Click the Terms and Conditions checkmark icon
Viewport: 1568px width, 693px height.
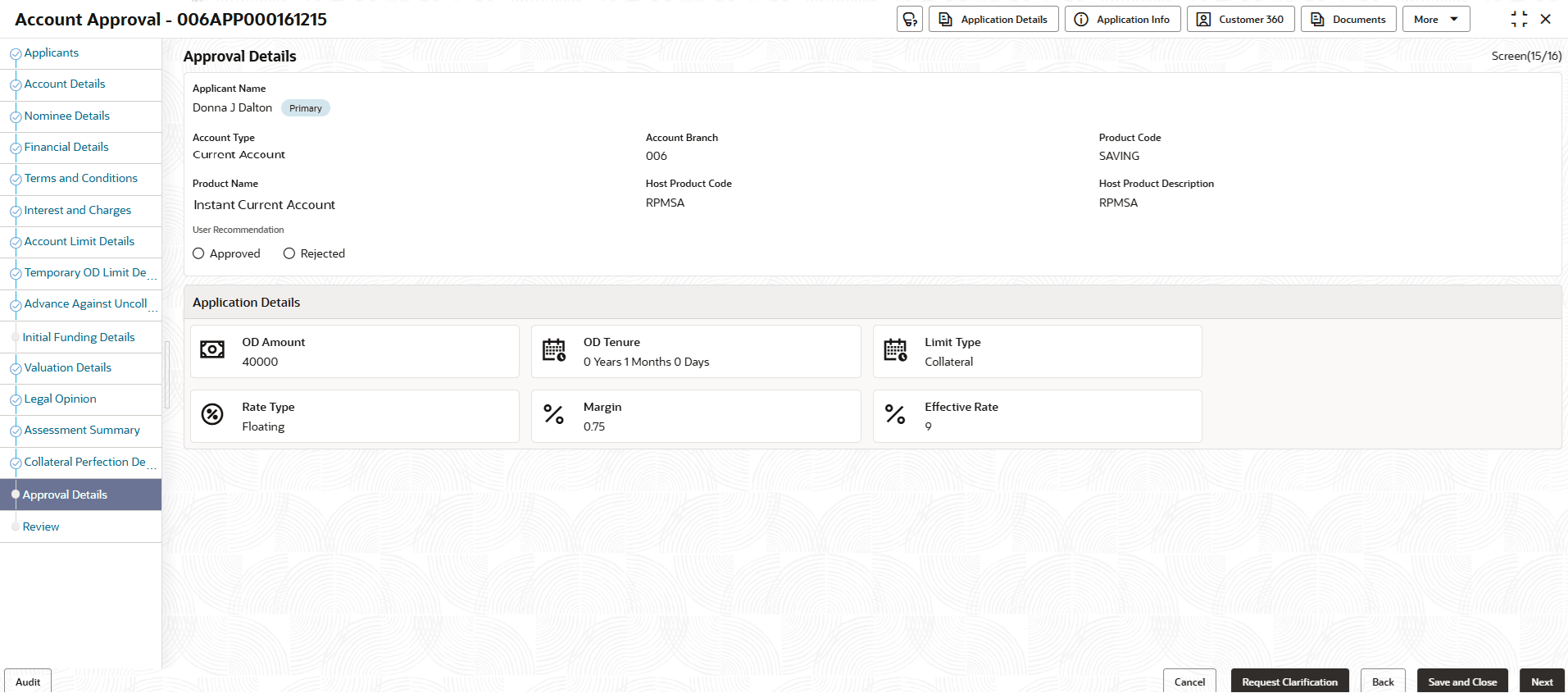tap(16, 180)
